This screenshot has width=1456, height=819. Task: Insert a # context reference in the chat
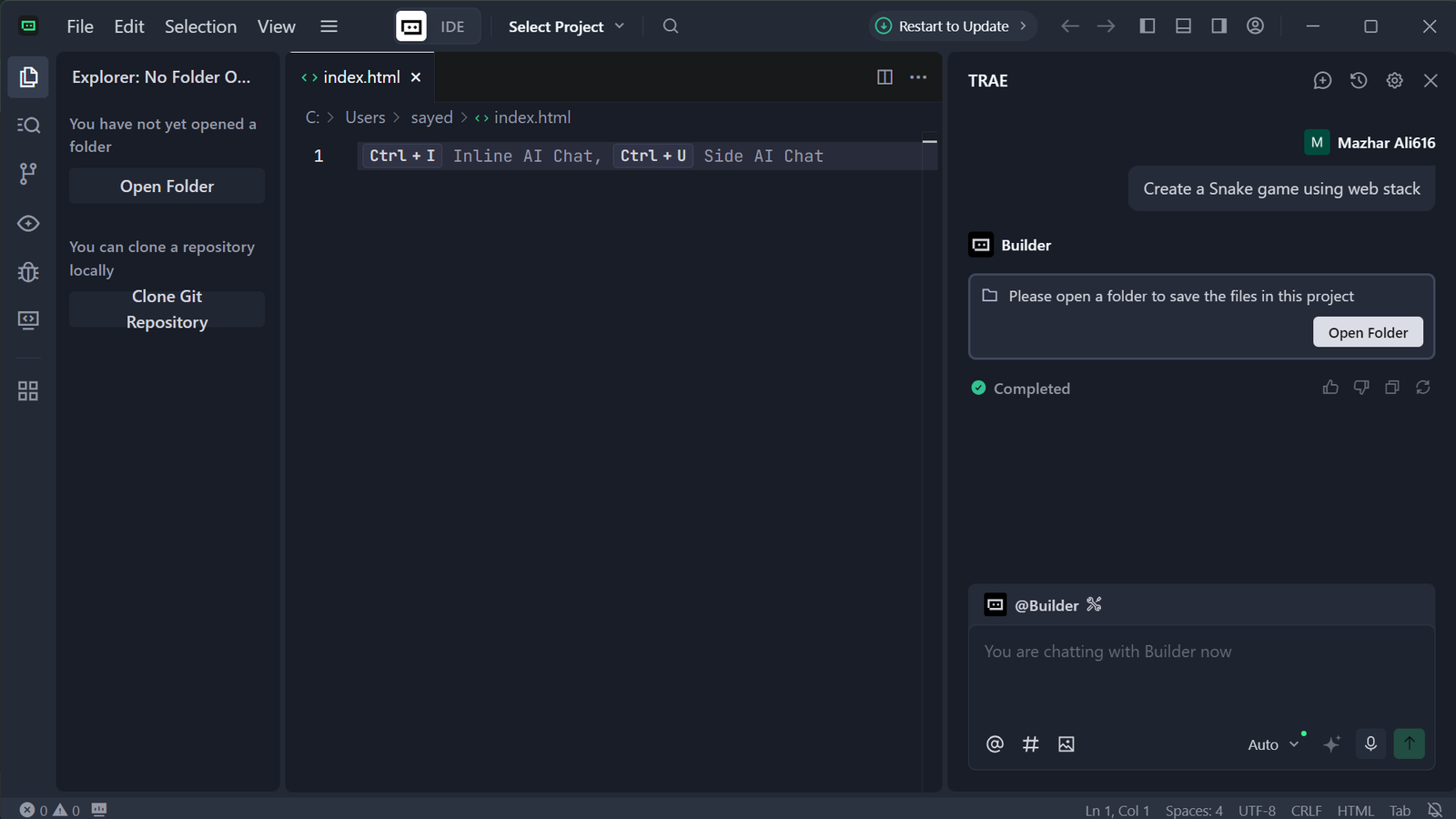1030,744
